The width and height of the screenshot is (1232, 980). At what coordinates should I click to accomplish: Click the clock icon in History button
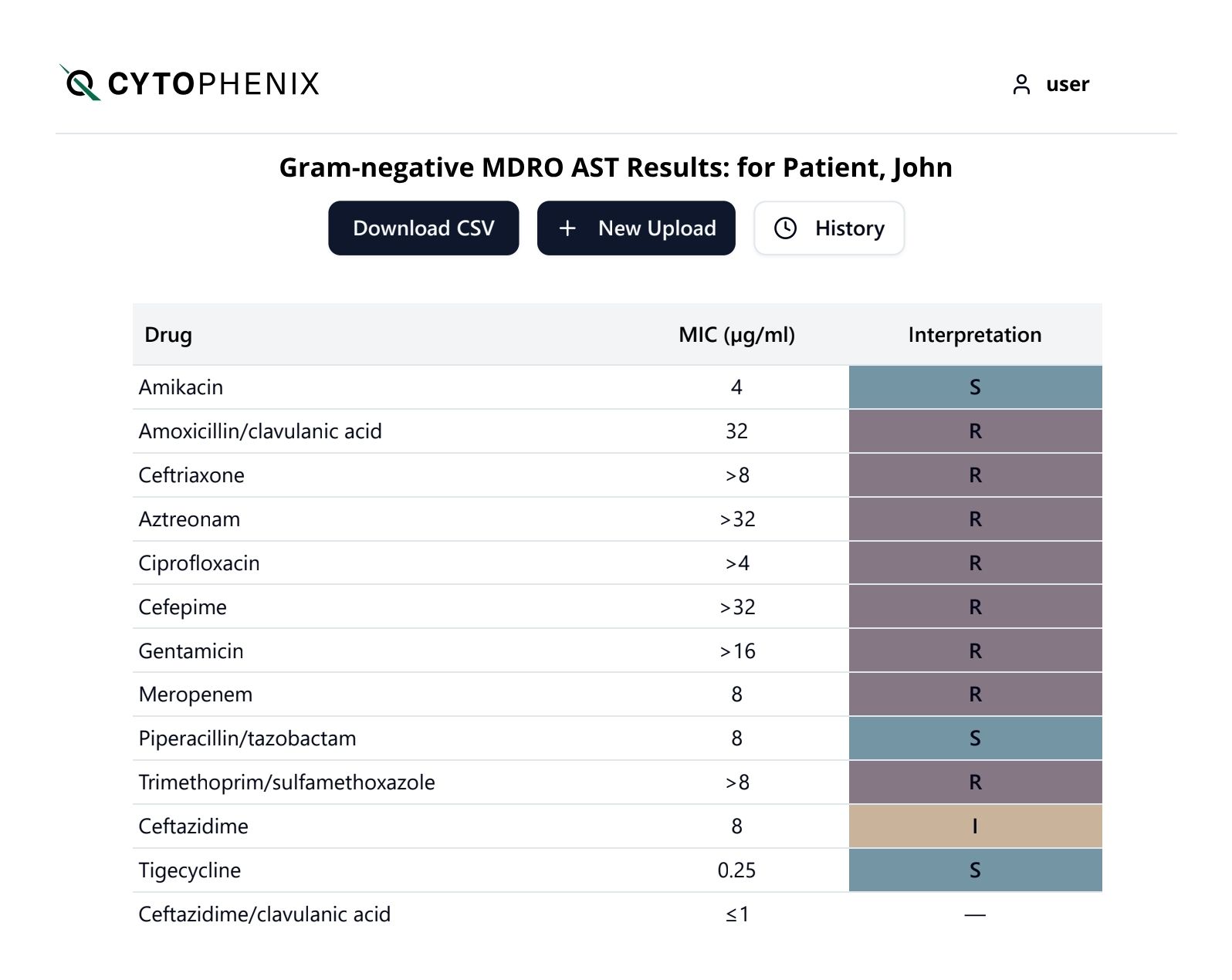(785, 228)
